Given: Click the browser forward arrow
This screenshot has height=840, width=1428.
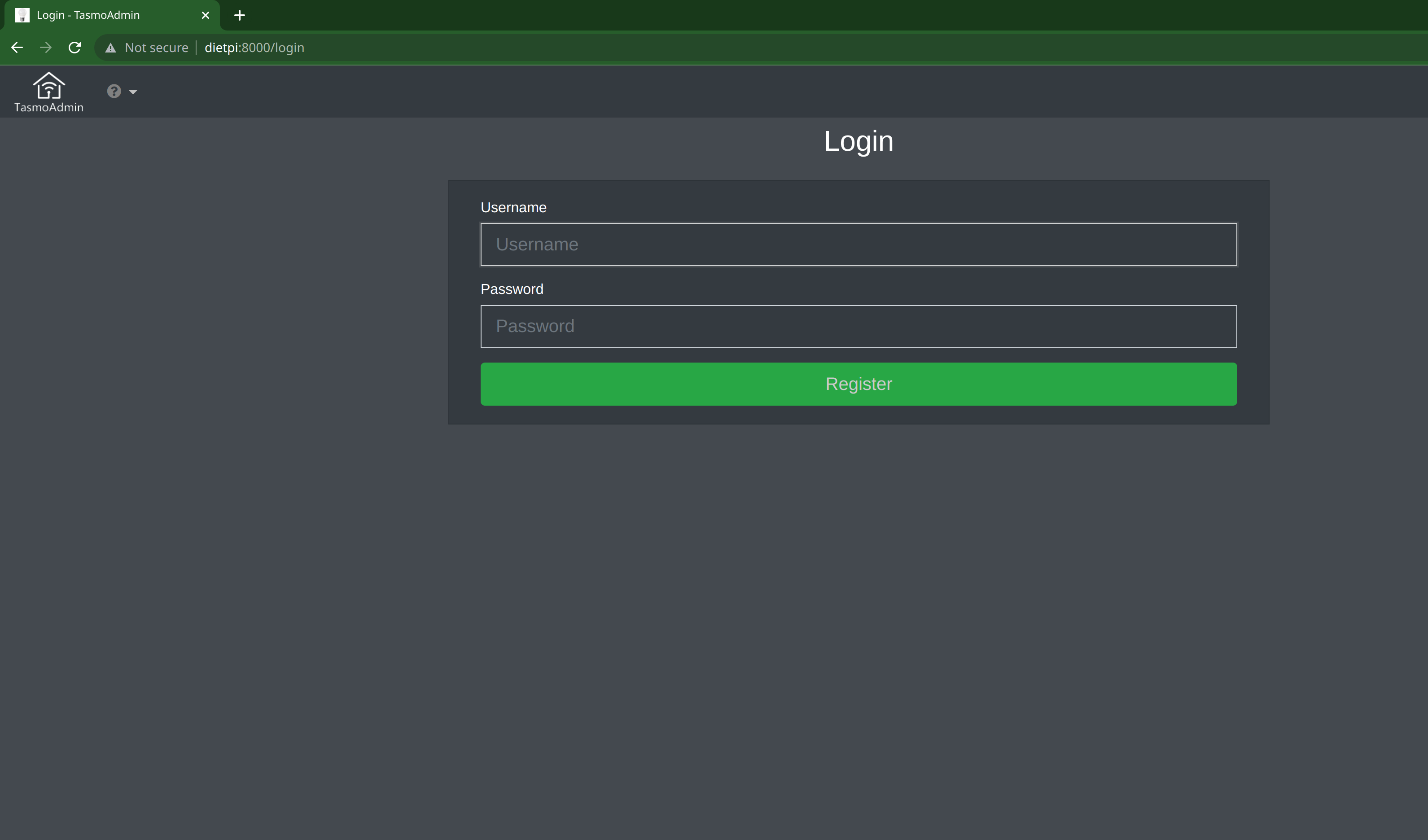Looking at the screenshot, I should (45, 48).
